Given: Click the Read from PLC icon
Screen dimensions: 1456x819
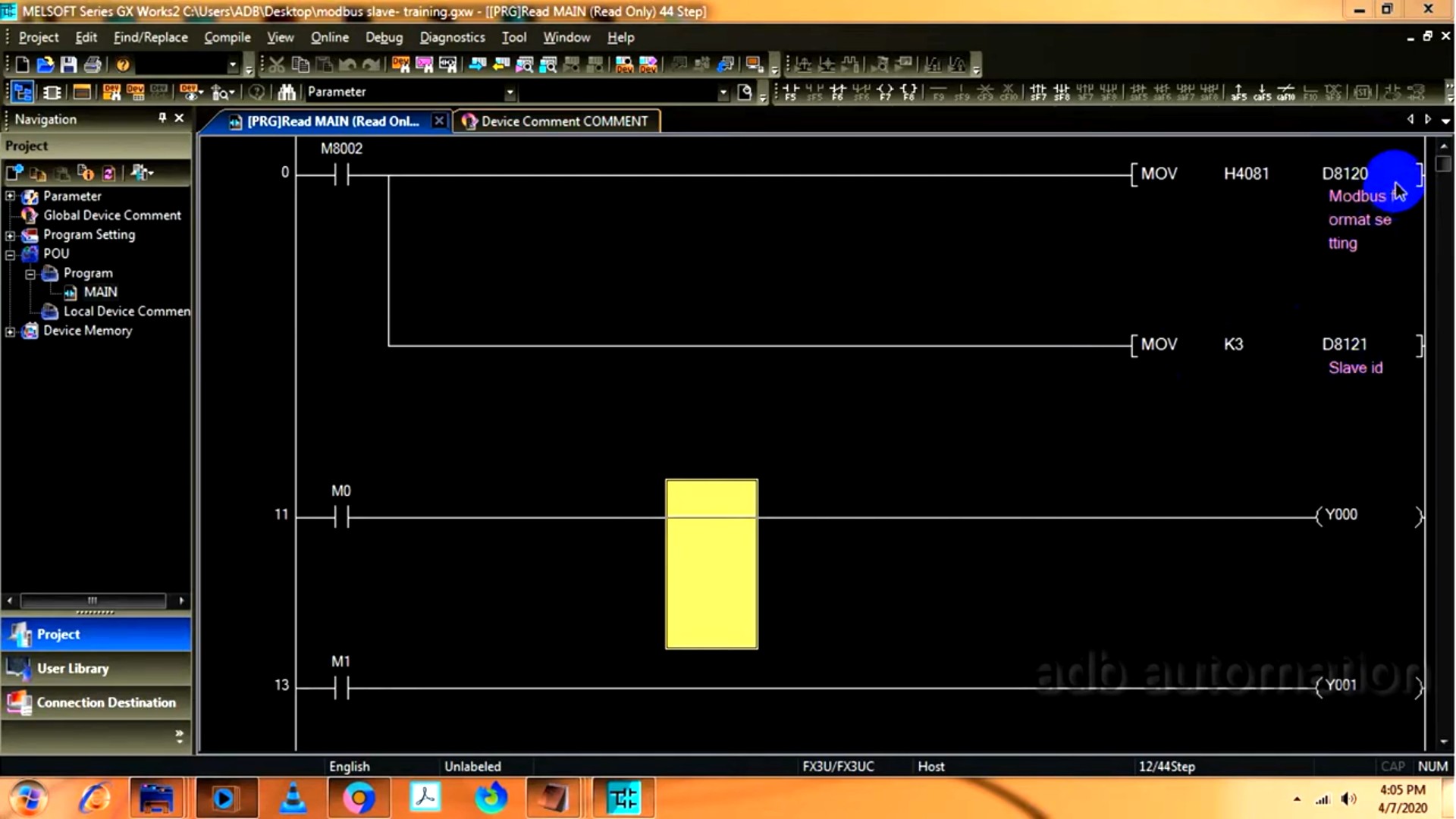Looking at the screenshot, I should click(501, 65).
